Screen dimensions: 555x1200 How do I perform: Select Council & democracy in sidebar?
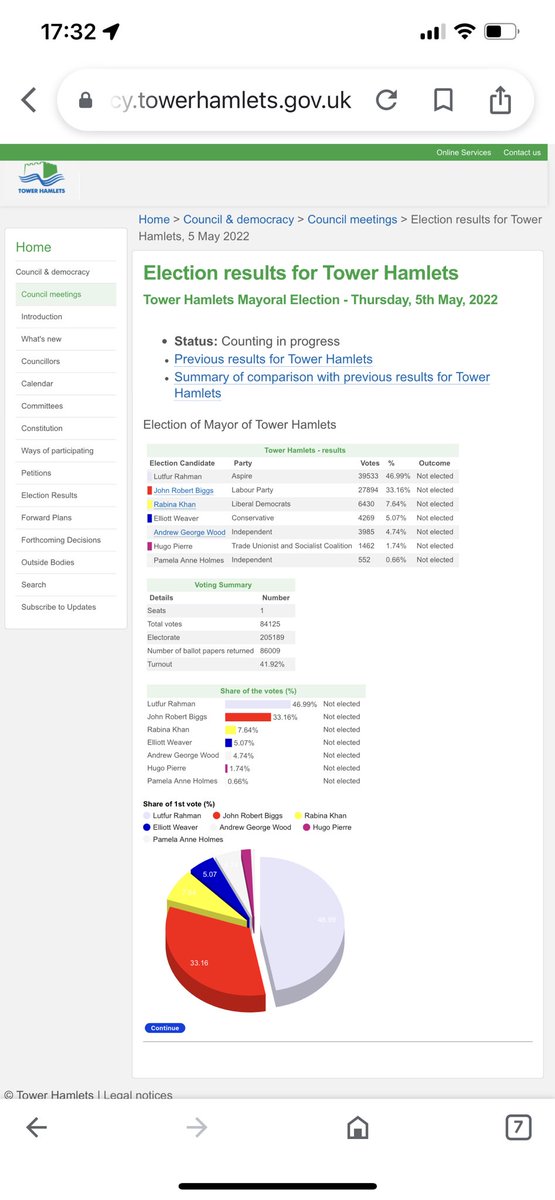point(52,272)
